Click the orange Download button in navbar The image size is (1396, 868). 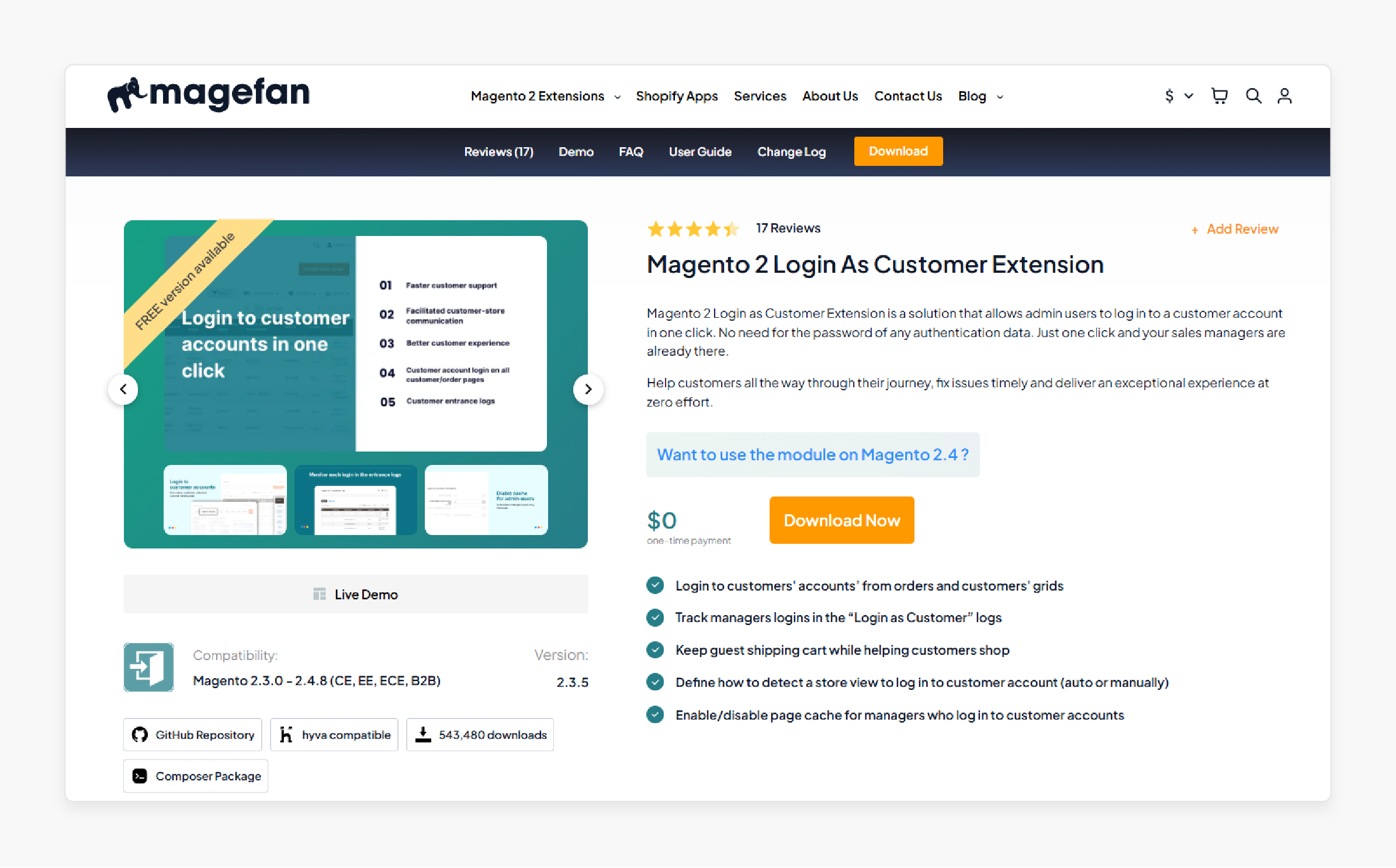click(898, 151)
